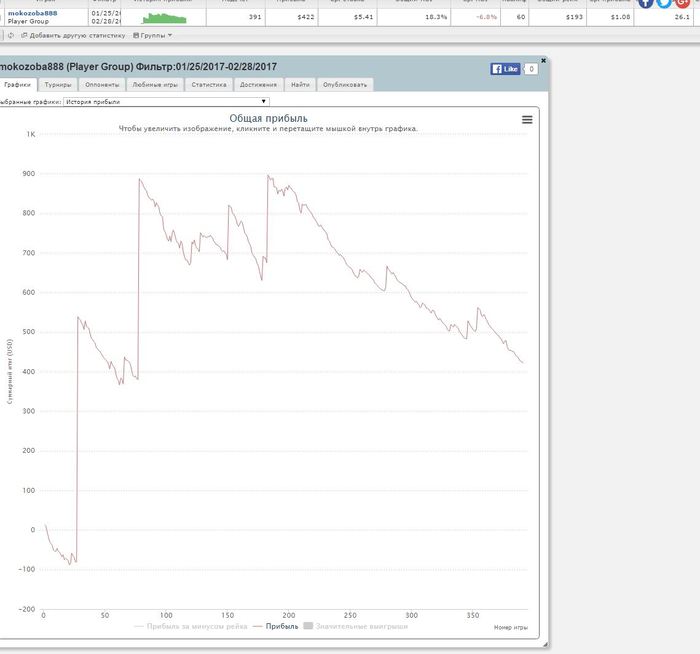Open the Турниры tab
This screenshot has width=700, height=654.
[x=58, y=84]
